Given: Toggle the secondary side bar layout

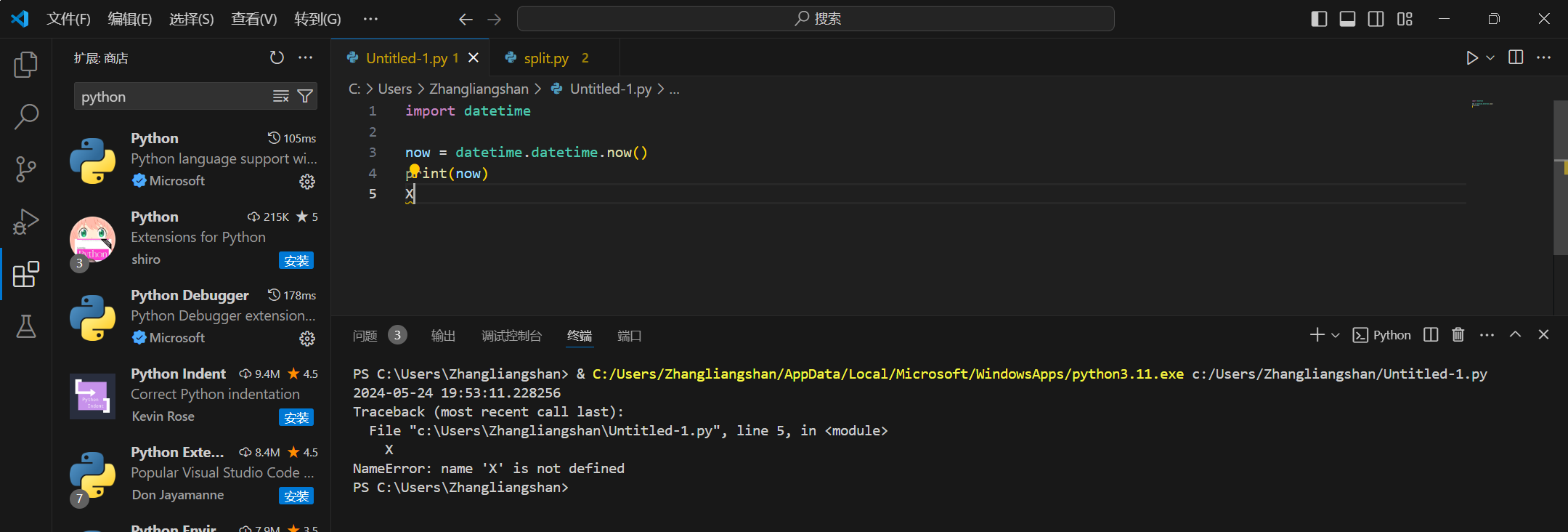Looking at the screenshot, I should [1376, 19].
